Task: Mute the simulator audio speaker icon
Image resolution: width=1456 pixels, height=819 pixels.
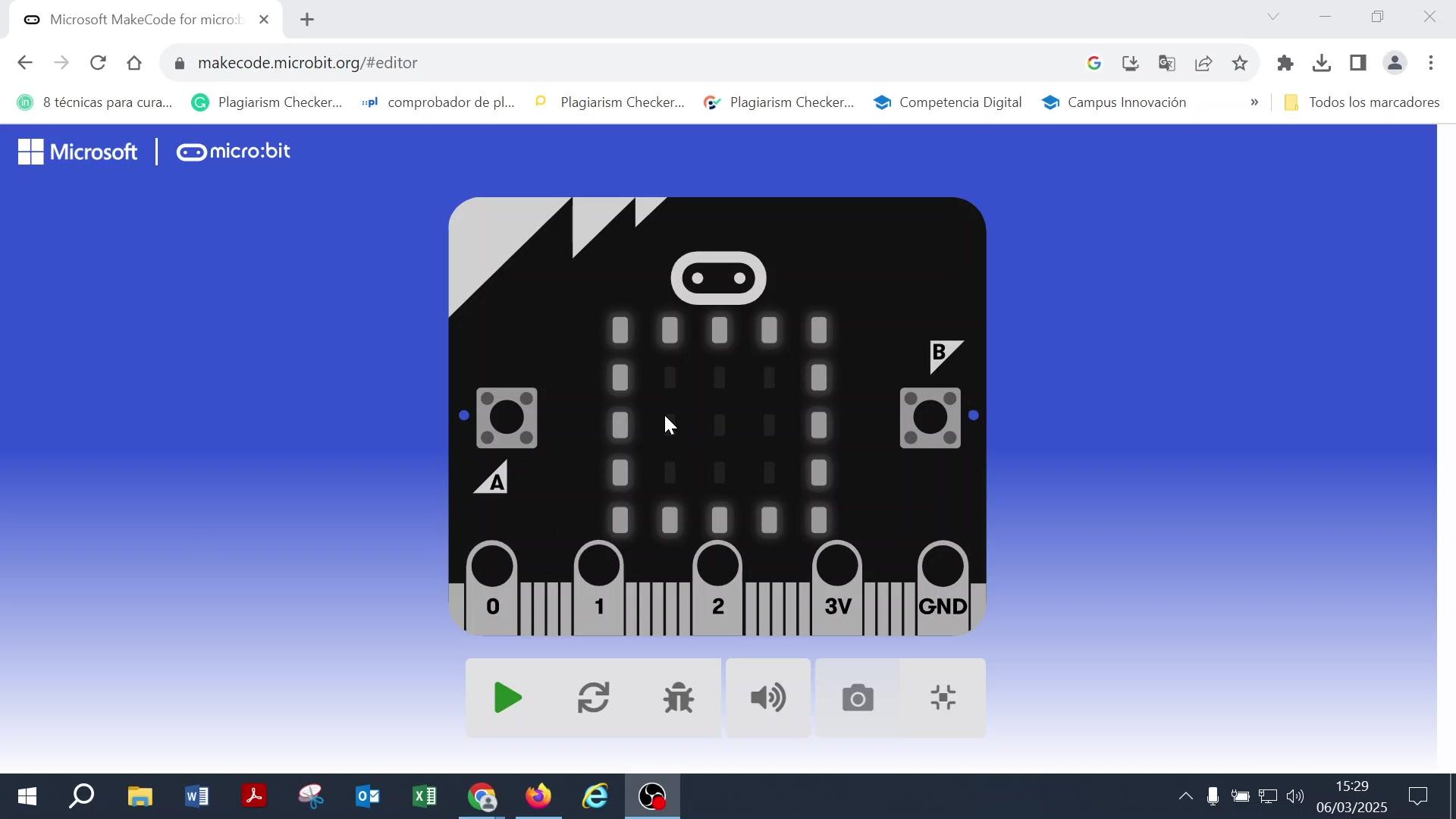Action: (767, 698)
